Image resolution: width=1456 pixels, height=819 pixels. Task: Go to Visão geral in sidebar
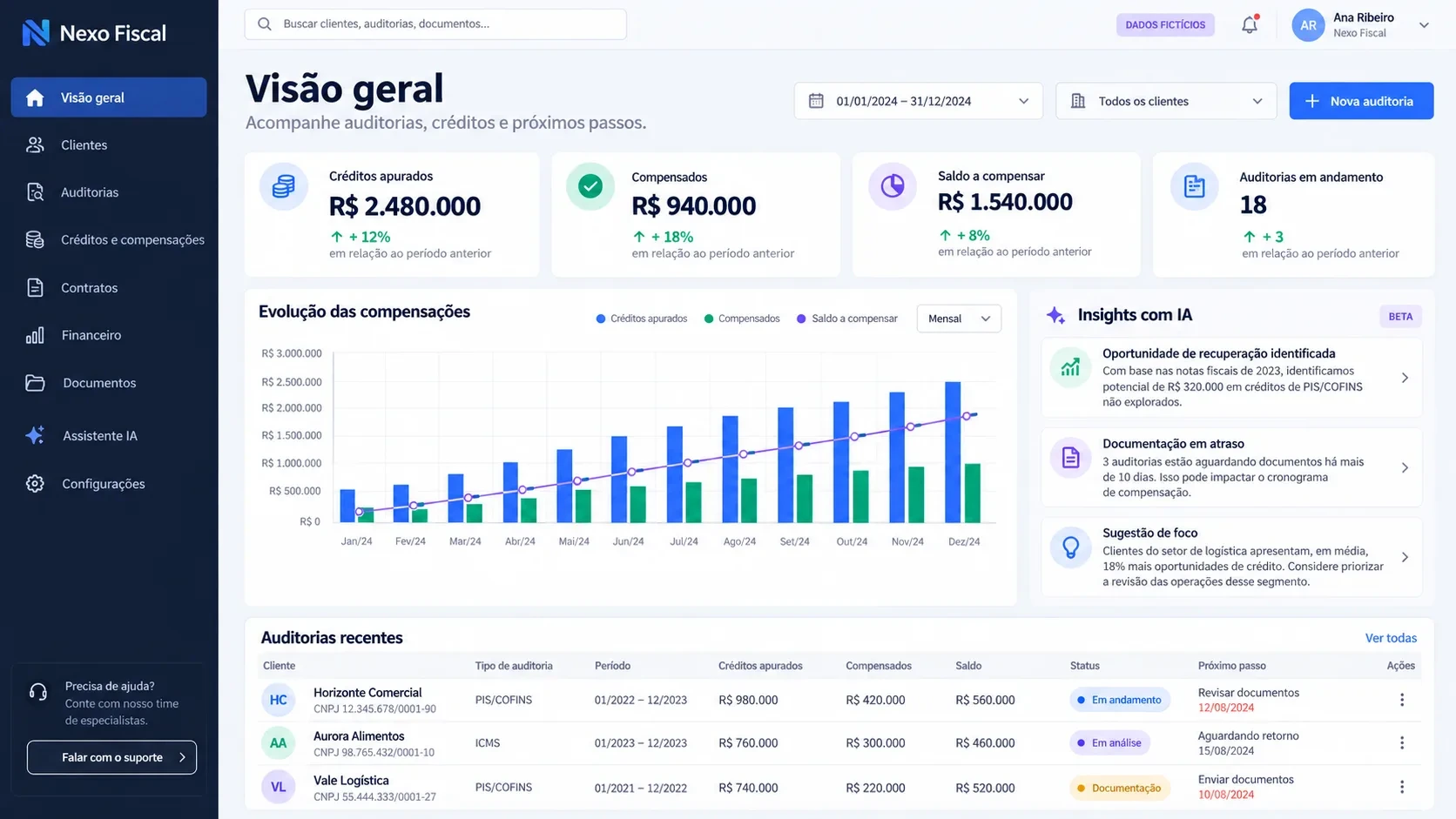109,97
